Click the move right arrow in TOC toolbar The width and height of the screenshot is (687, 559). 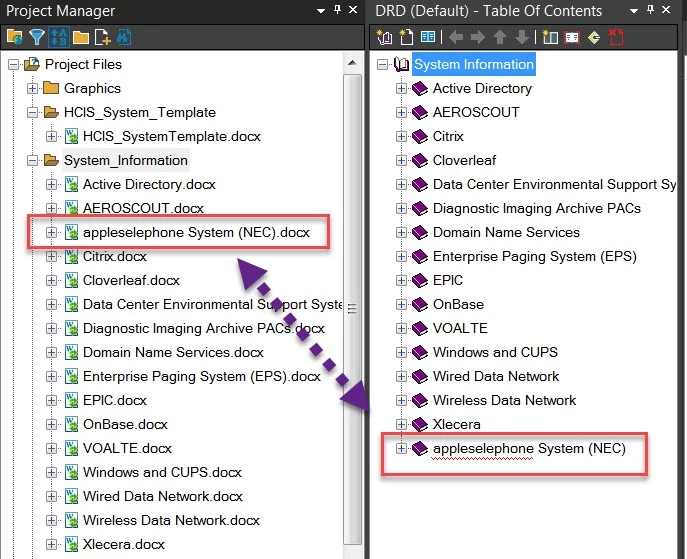point(478,38)
